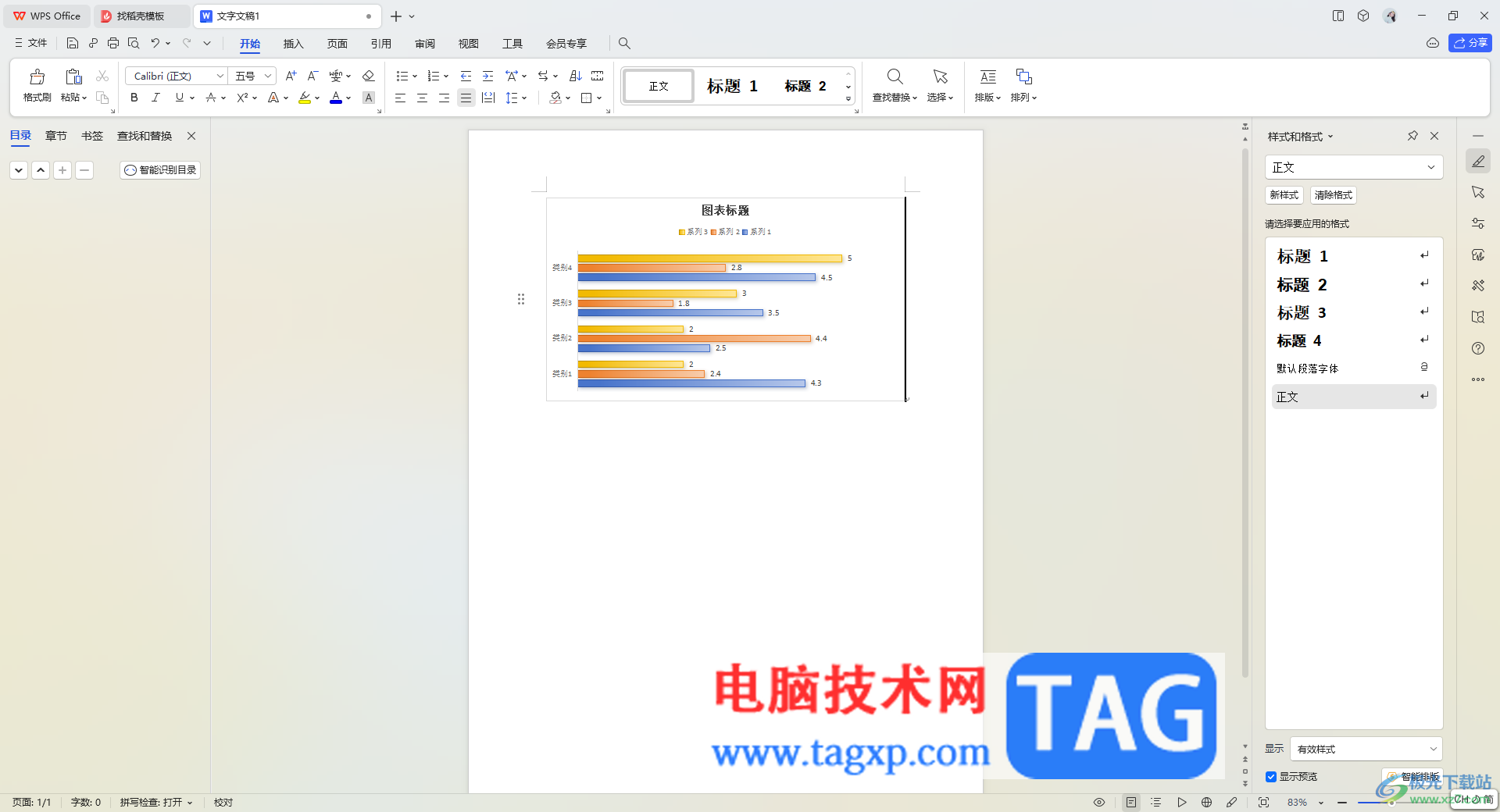
Task: Toggle Underline formatting
Action: [180, 98]
